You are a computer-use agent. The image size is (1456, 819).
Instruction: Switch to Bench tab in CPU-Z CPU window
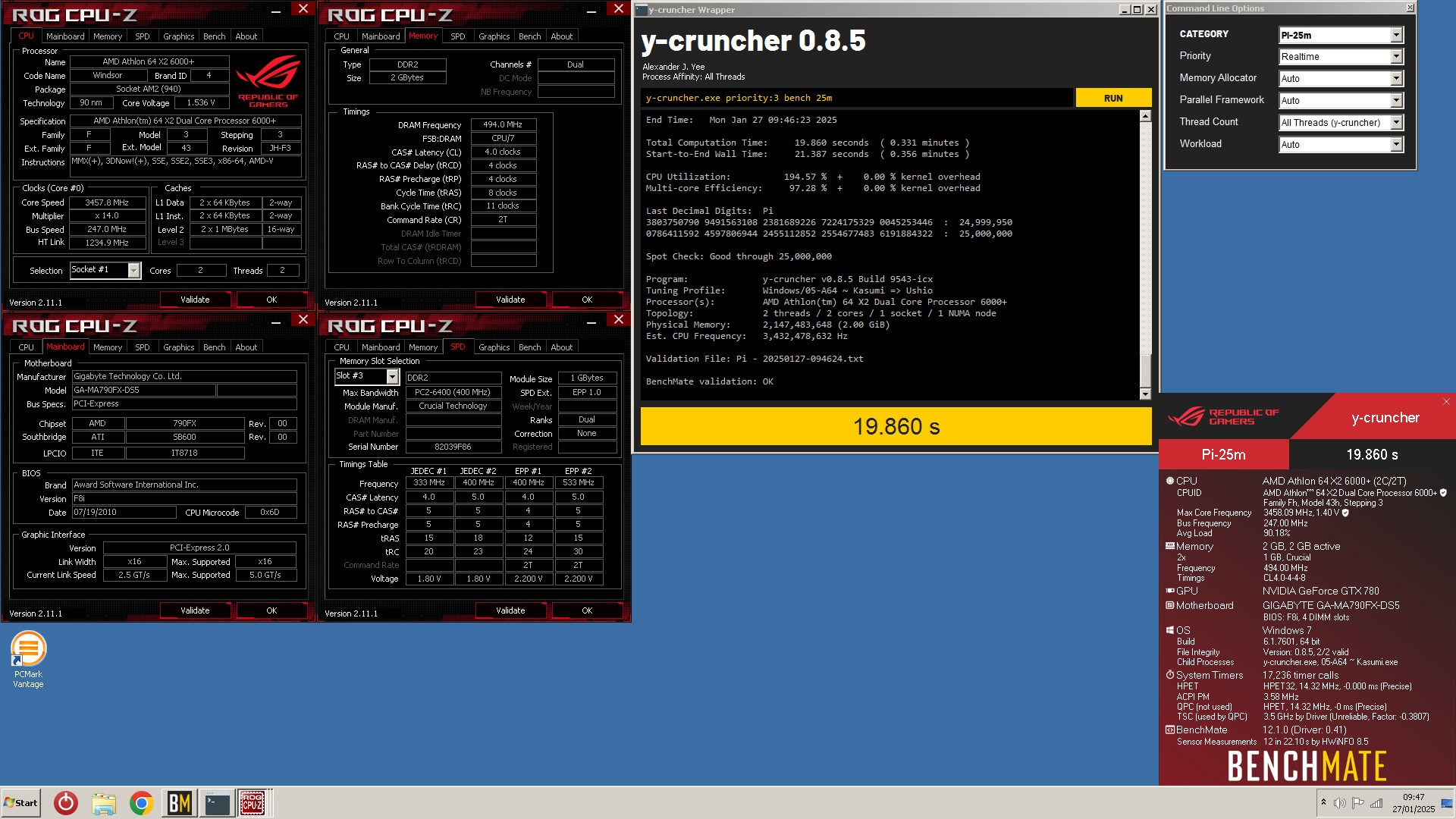click(215, 36)
